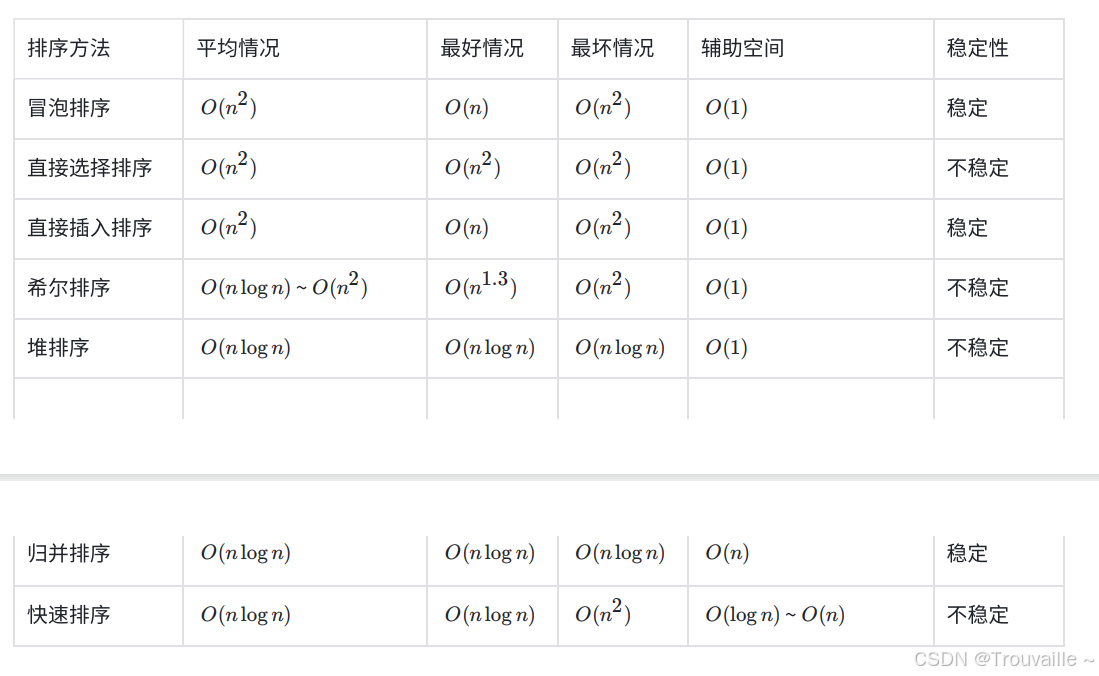The width and height of the screenshot is (1099, 676).
Task: Select the 堆排序 row label
Action: coord(58,348)
